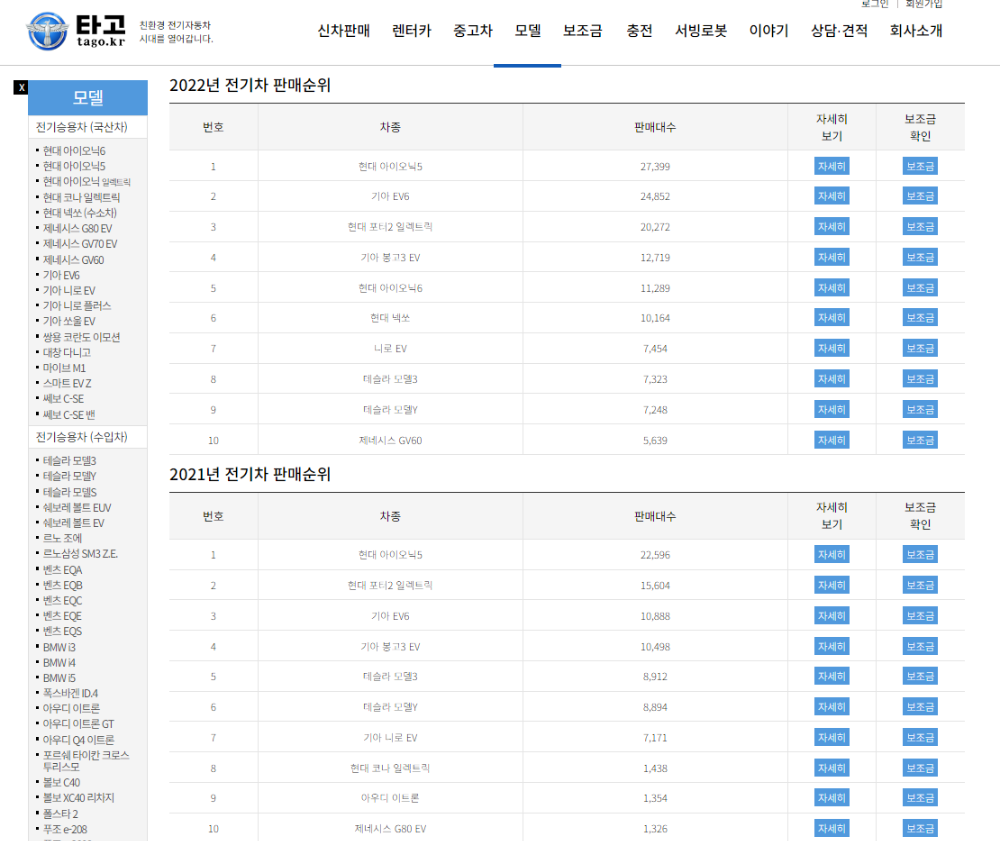Screen dimensions: 1000x841
Task: Open 기아 EV6 sidebar link
Action: tap(61, 275)
